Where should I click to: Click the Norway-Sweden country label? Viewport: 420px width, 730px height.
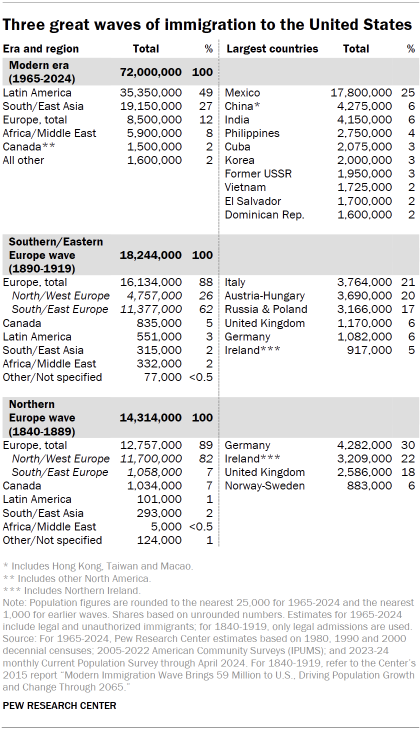(264, 486)
